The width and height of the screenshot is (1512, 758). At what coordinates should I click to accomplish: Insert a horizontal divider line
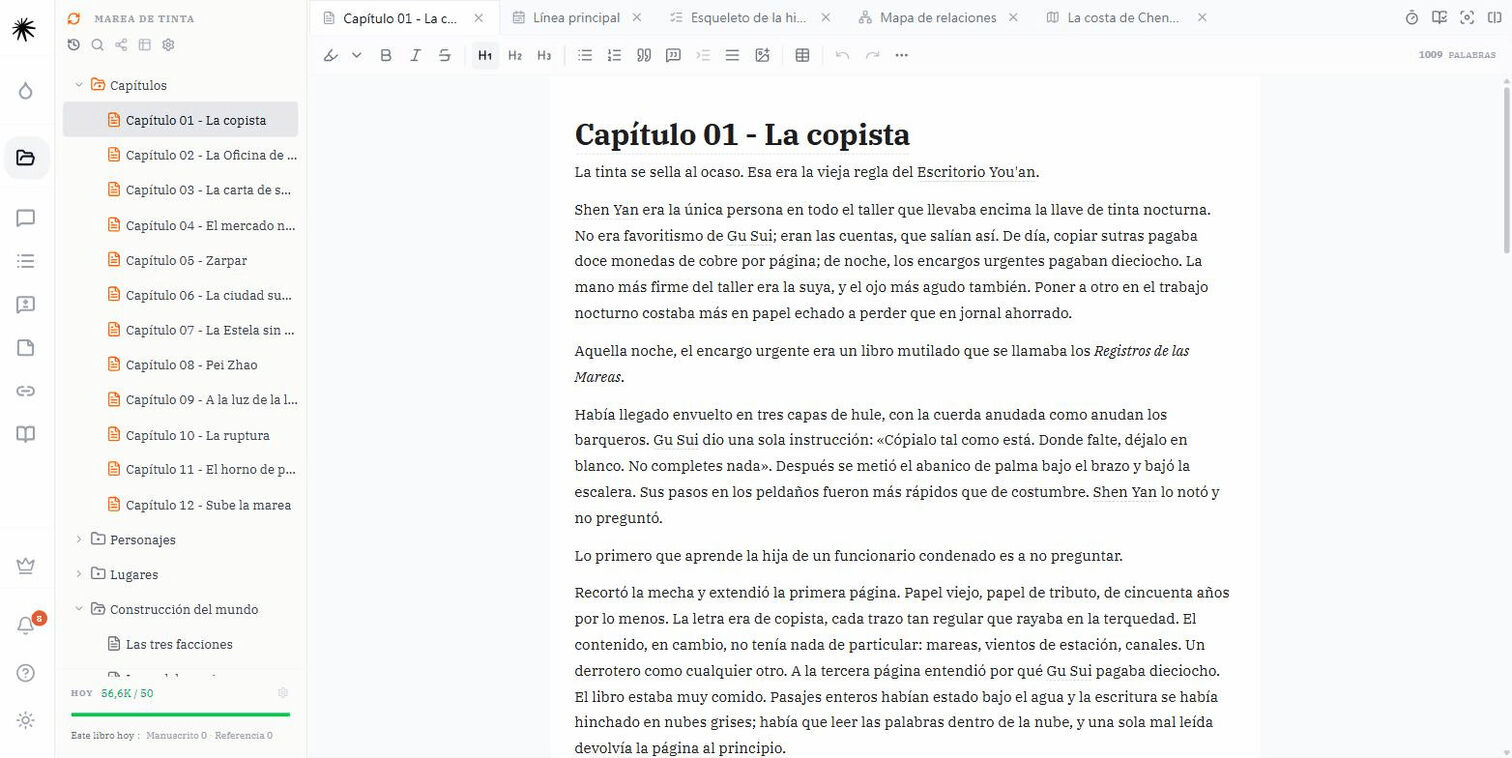pyautogui.click(x=732, y=55)
